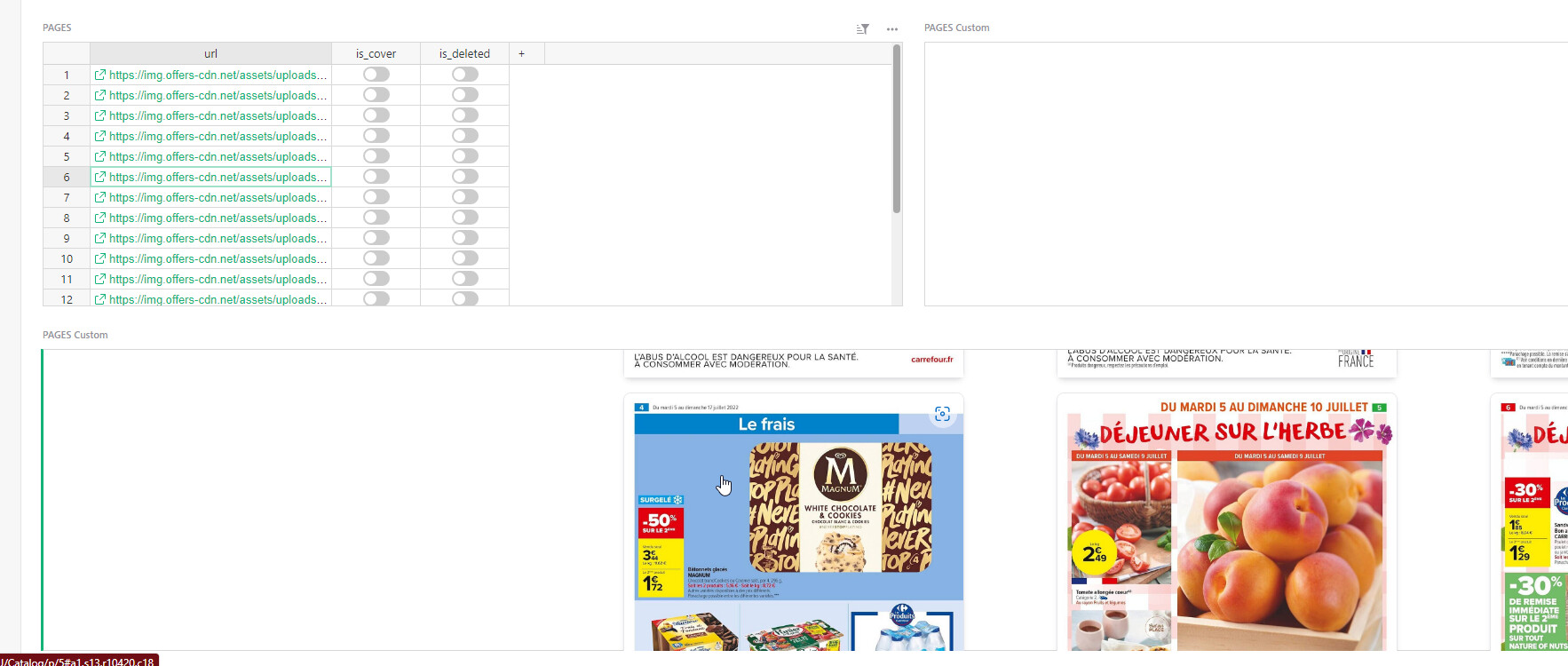1568x666 pixels.
Task: Add a new column with the plus button
Action: pyautogui.click(x=521, y=53)
